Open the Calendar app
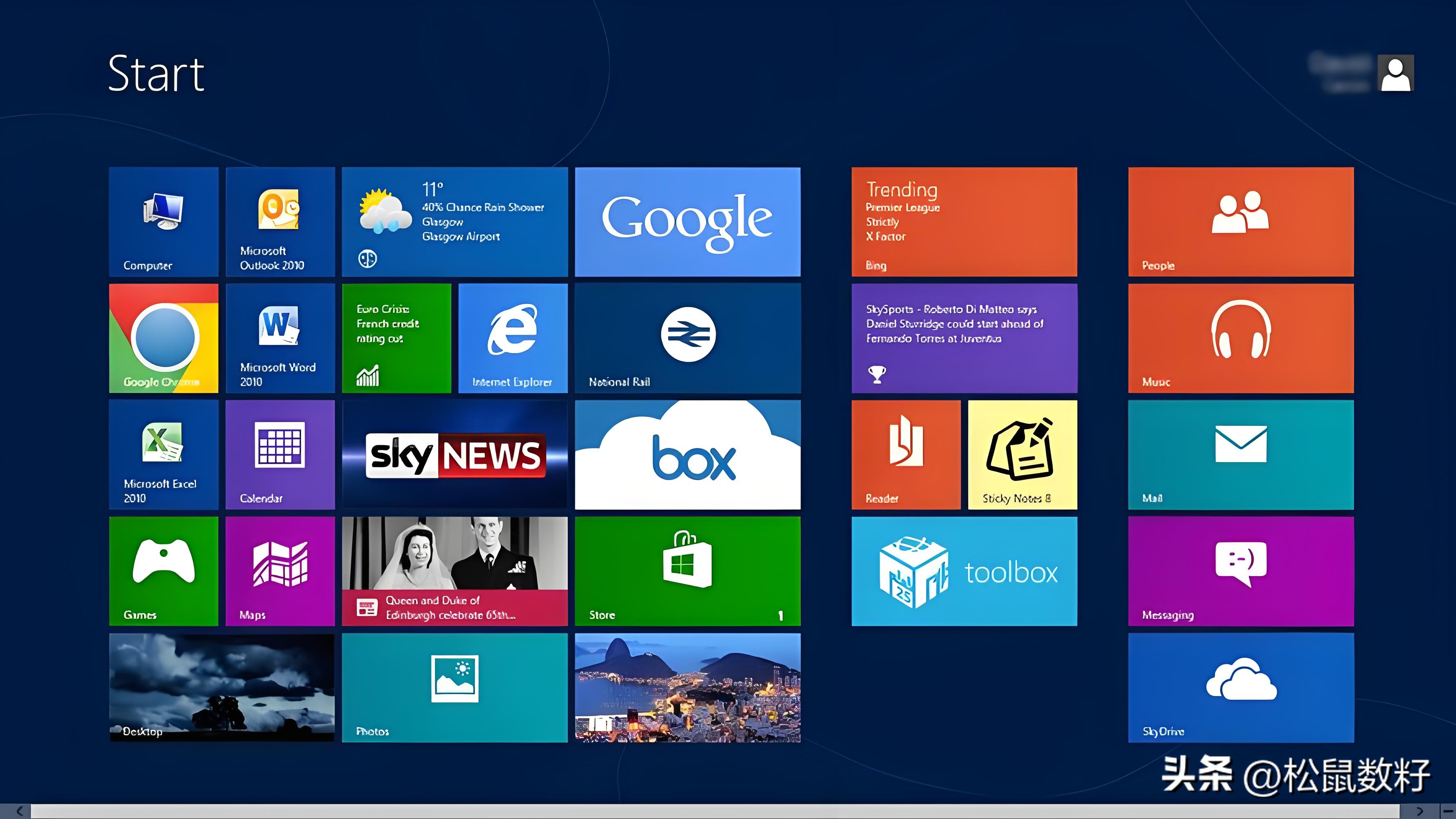The height and width of the screenshot is (819, 1456). coord(280,455)
